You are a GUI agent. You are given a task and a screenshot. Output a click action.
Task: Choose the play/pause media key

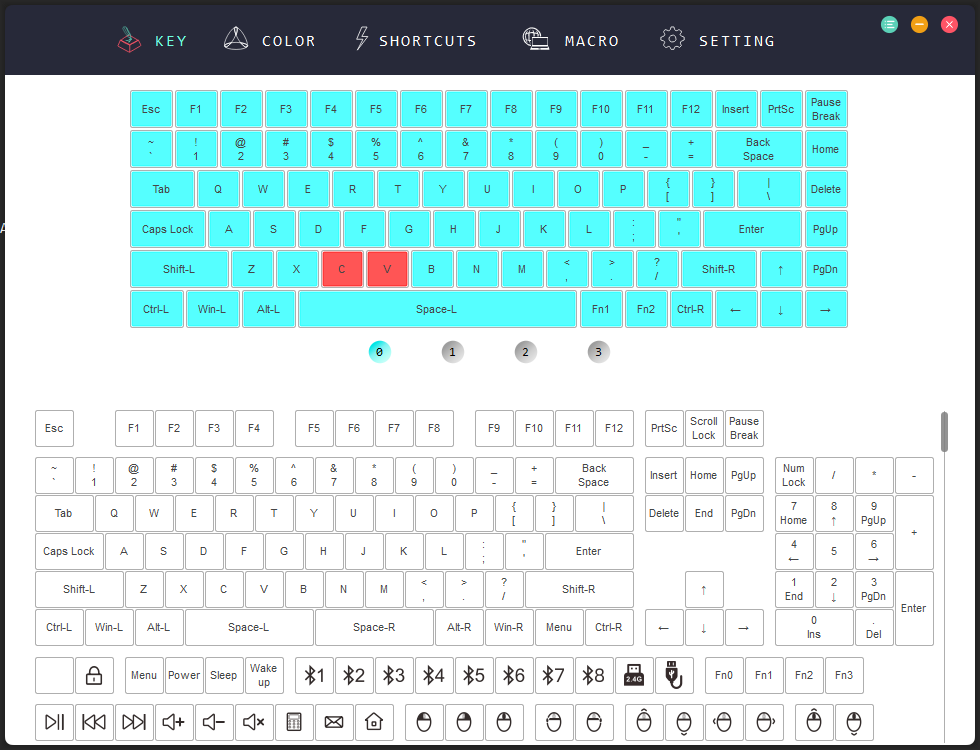tap(54, 722)
